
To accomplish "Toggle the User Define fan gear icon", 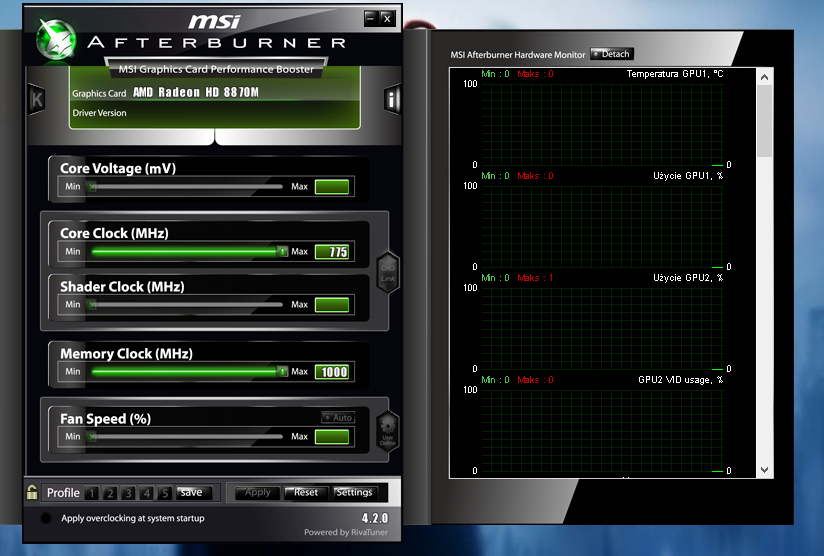I will coord(388,431).
